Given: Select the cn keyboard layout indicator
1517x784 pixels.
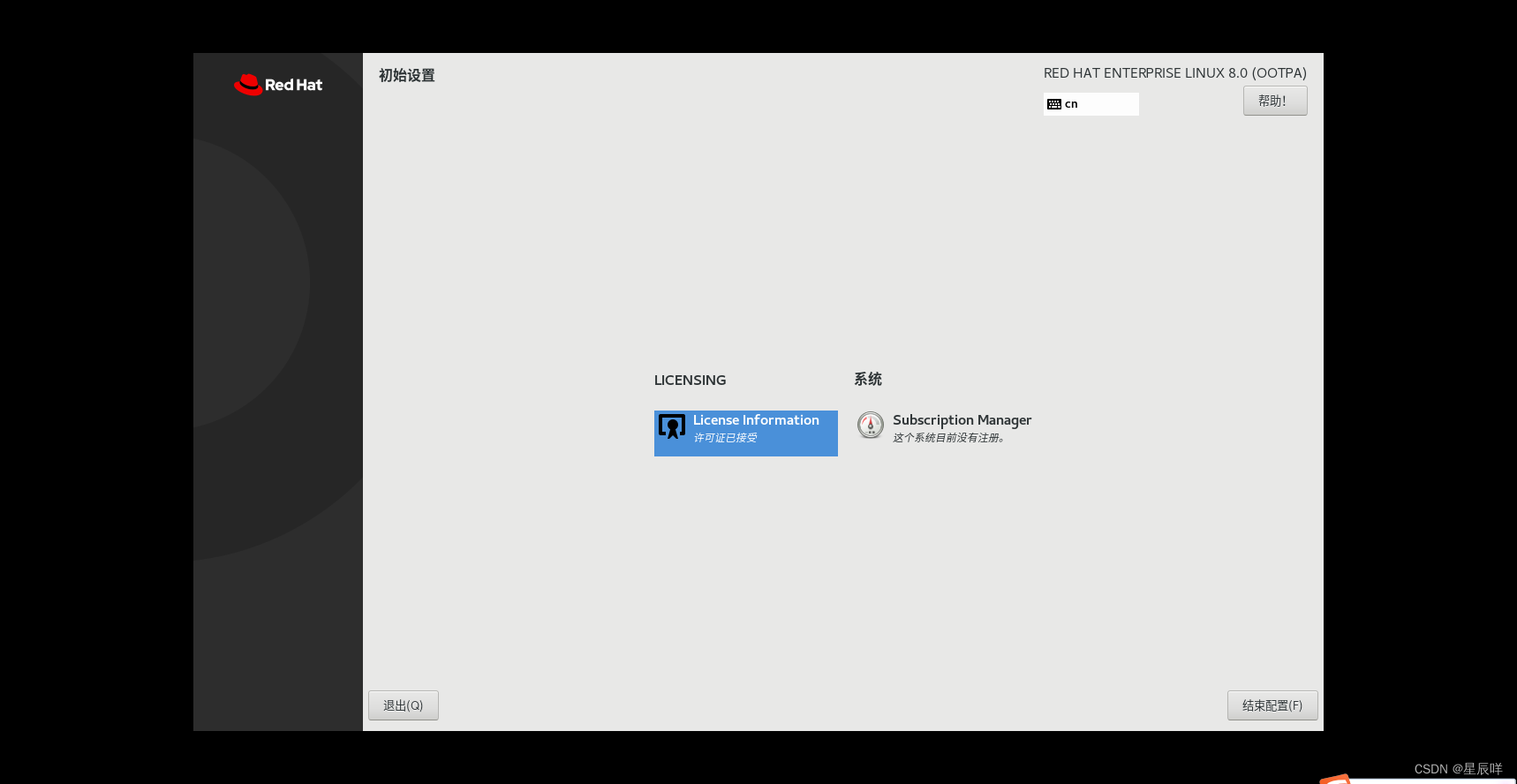Looking at the screenshot, I should pos(1091,104).
